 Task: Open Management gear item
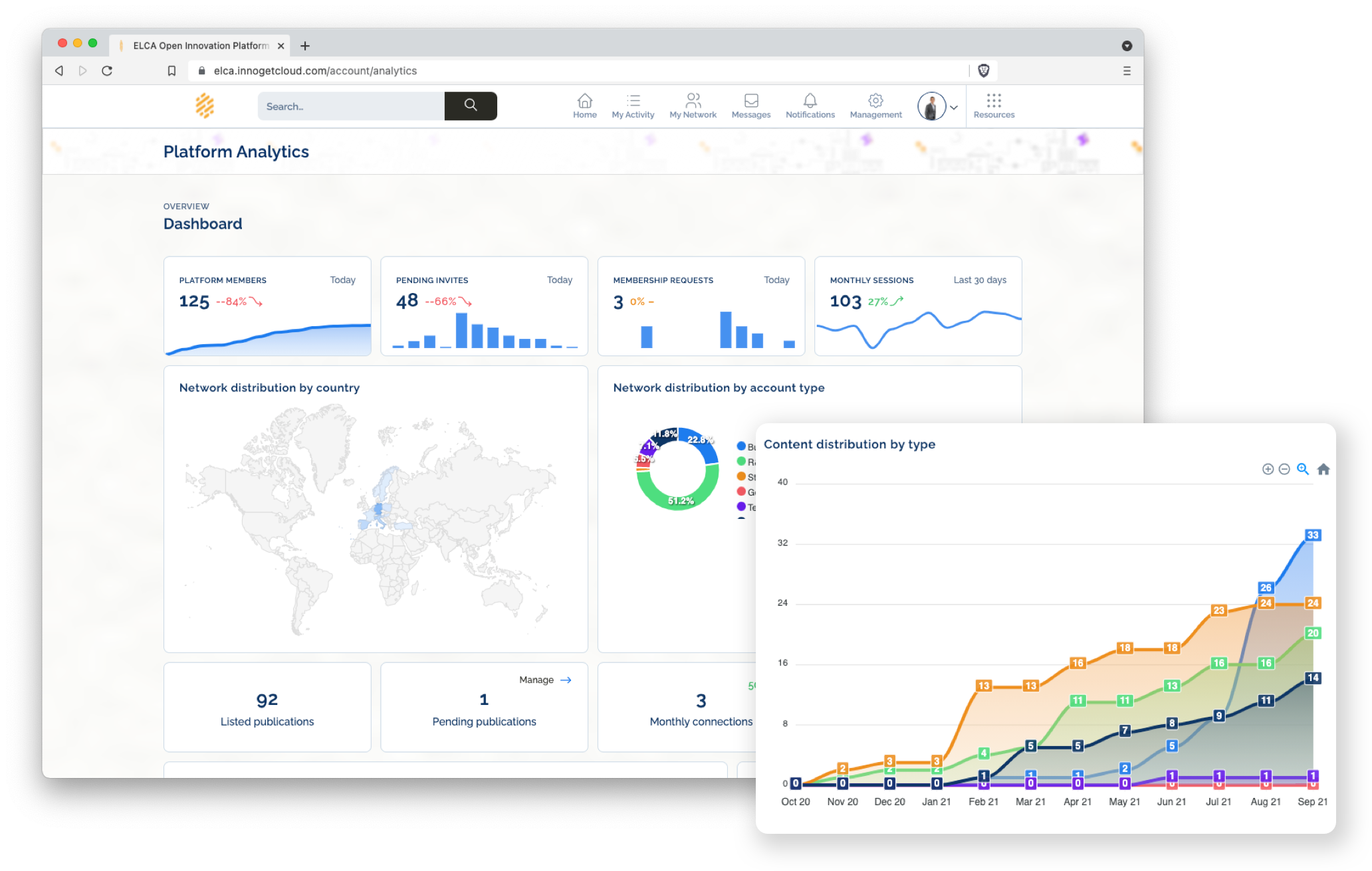(875, 106)
